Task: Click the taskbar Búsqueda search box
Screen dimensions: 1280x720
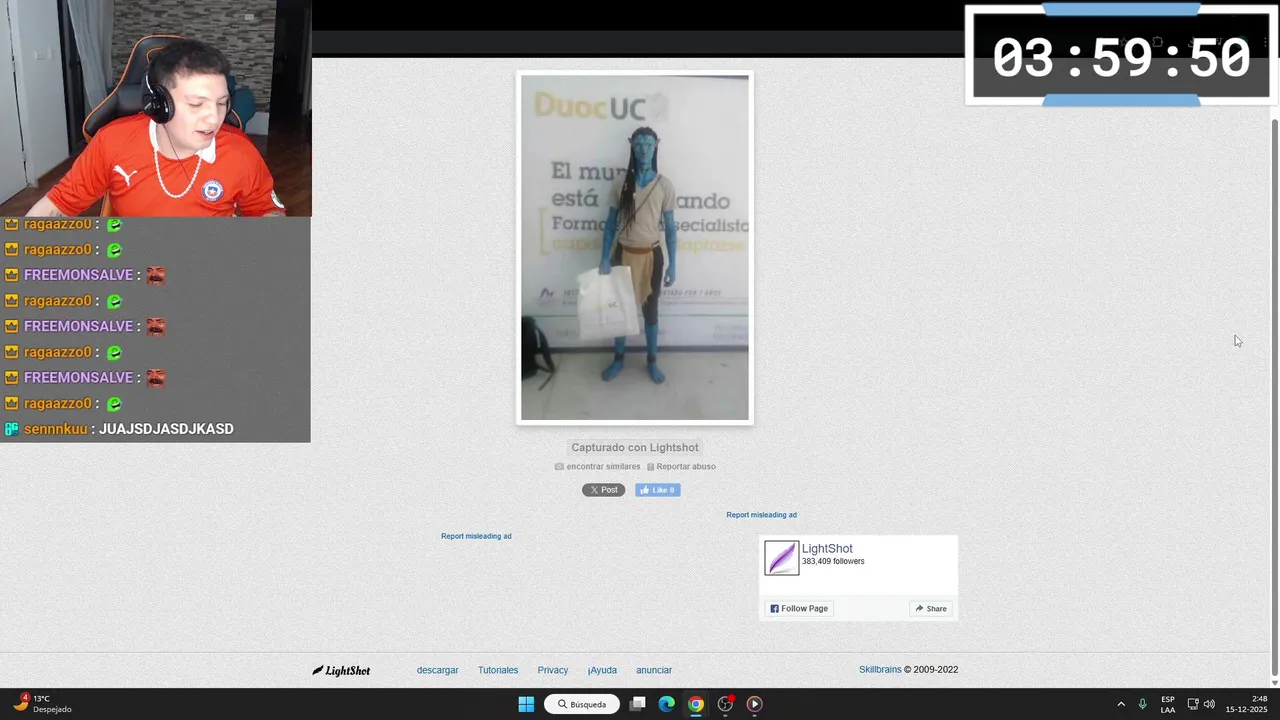Action: point(582,704)
